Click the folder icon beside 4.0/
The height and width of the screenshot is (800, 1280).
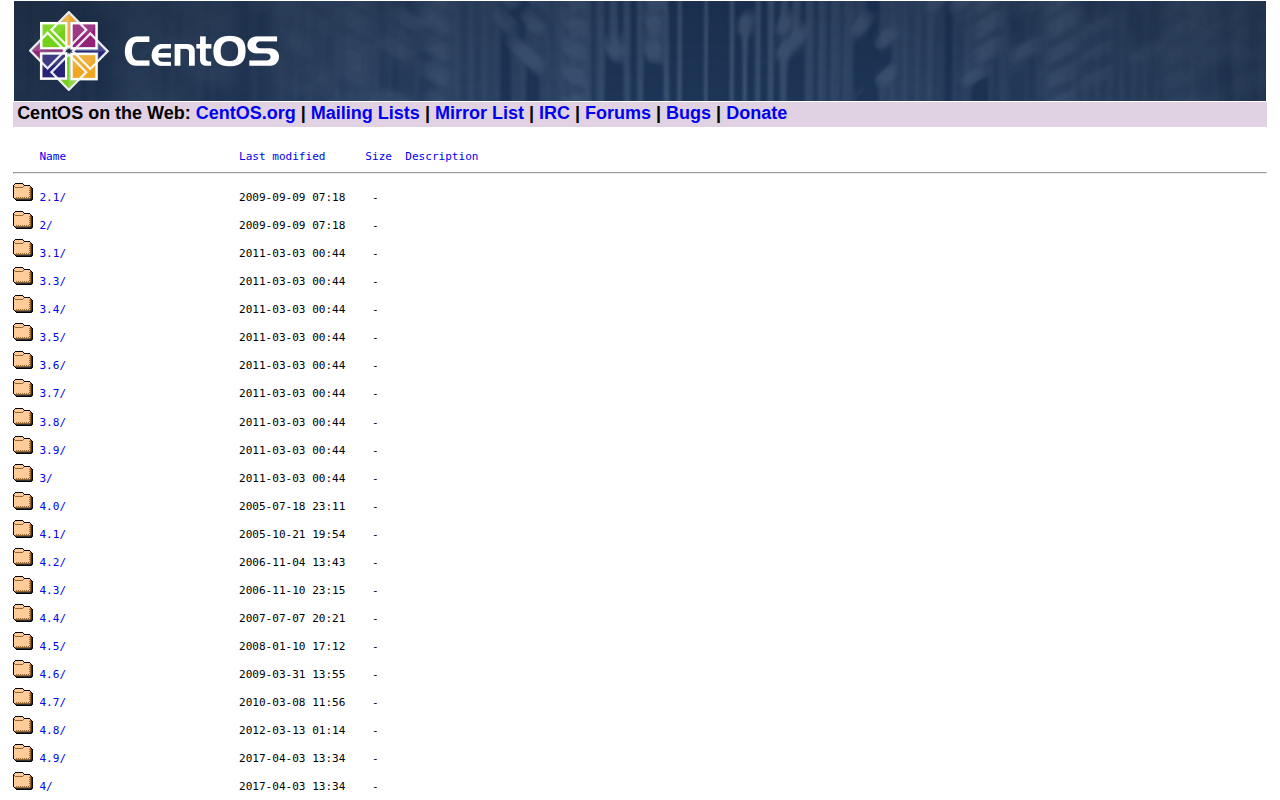[23, 500]
